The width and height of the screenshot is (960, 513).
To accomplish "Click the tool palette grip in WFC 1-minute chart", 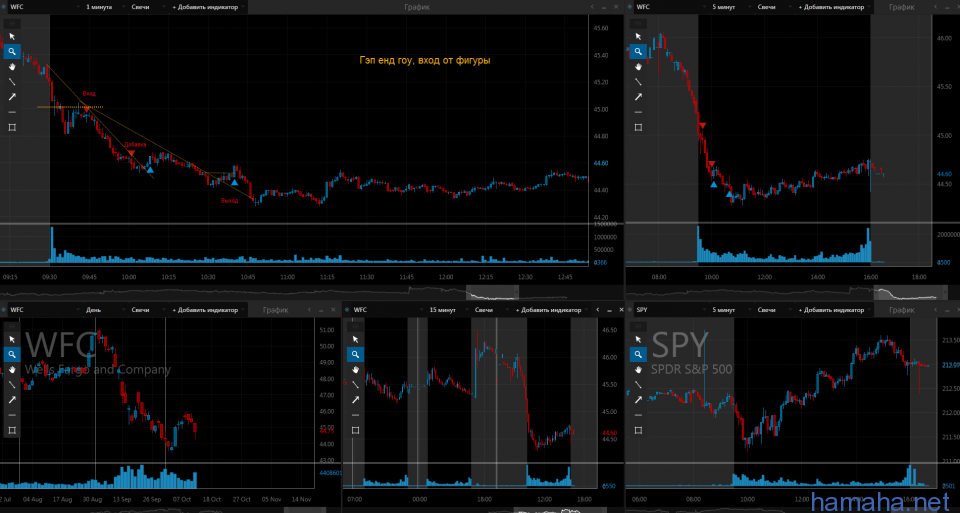I will (x=12, y=23).
